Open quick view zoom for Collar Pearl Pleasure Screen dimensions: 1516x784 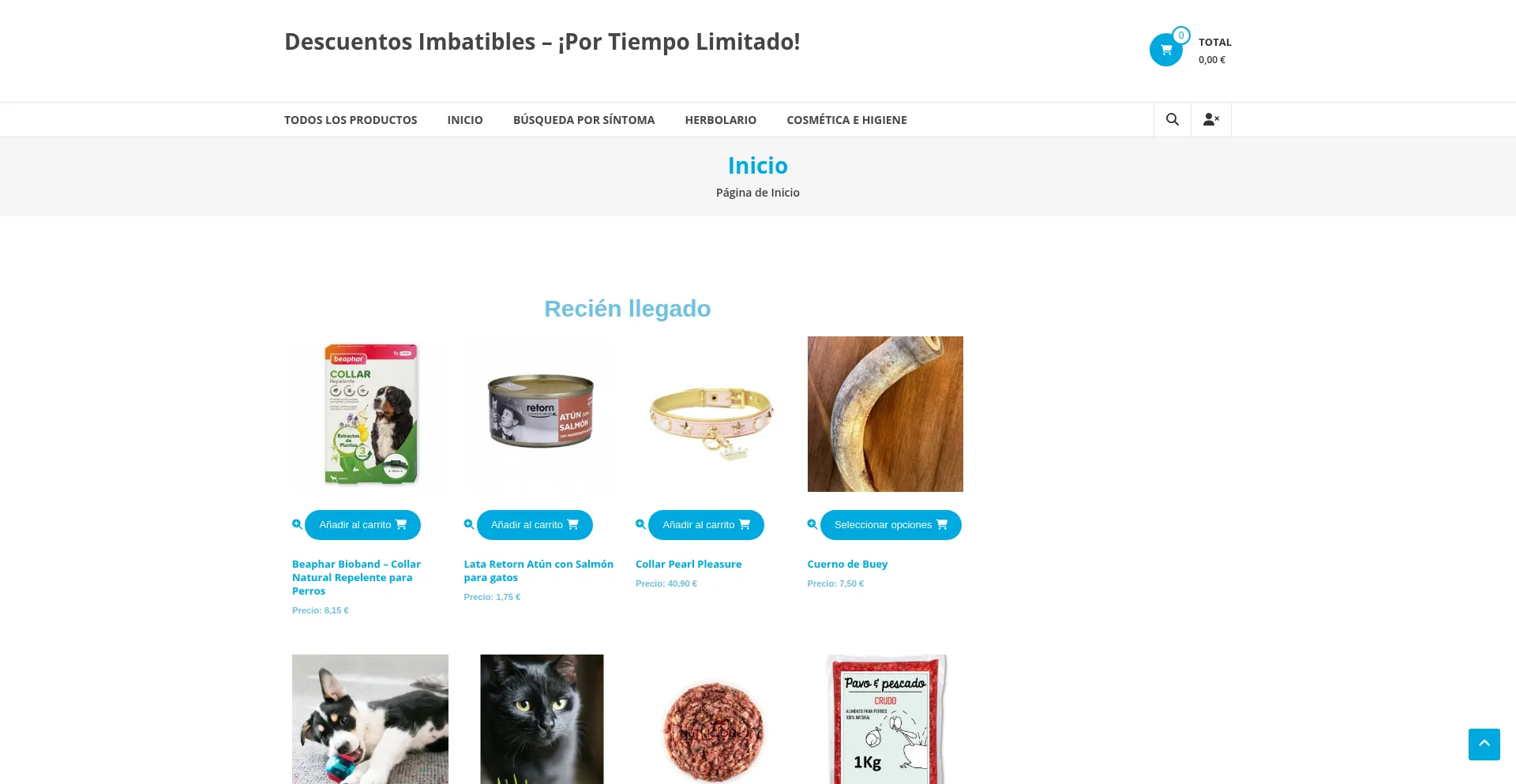640,524
